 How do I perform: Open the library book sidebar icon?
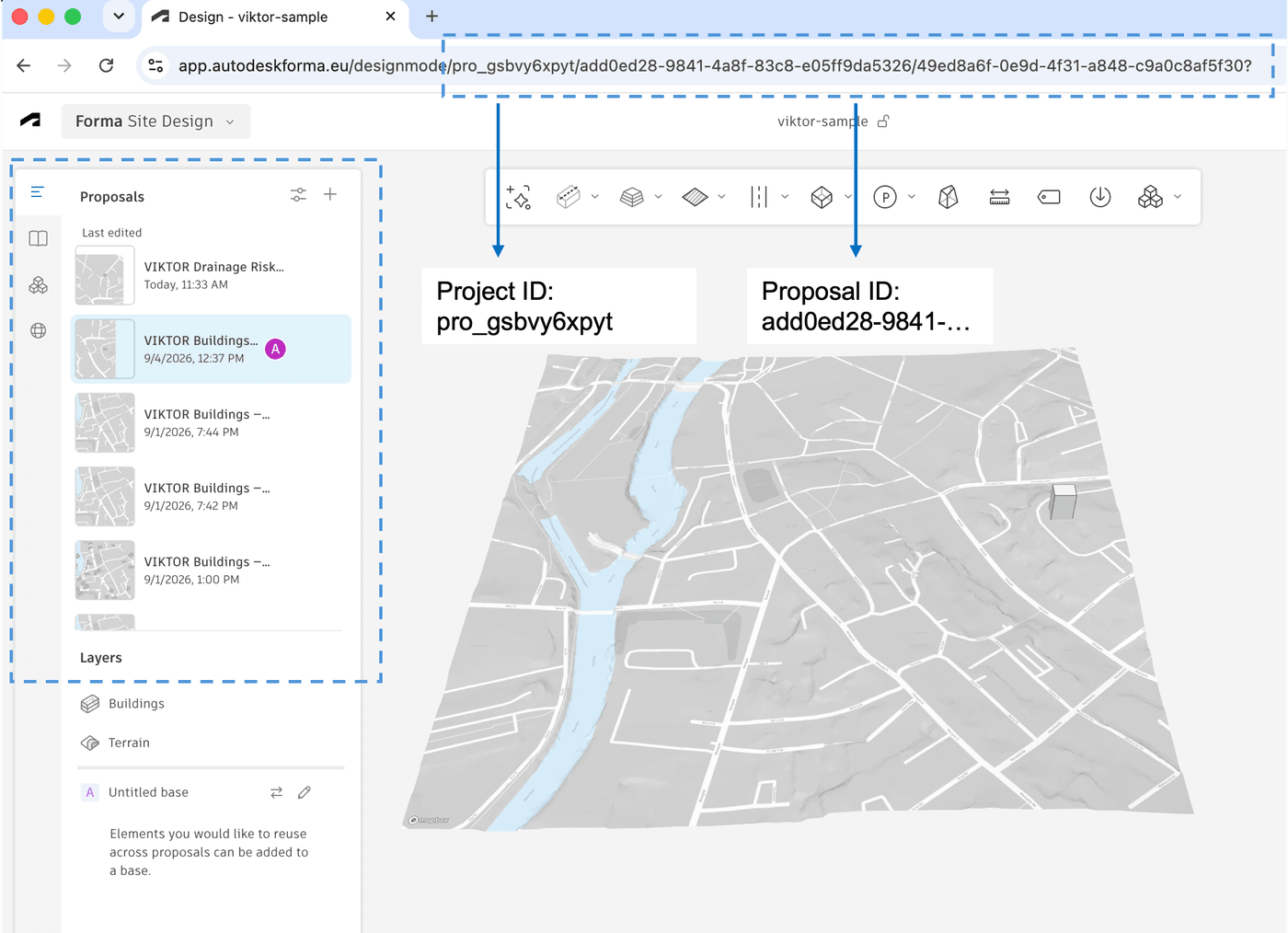click(x=38, y=238)
